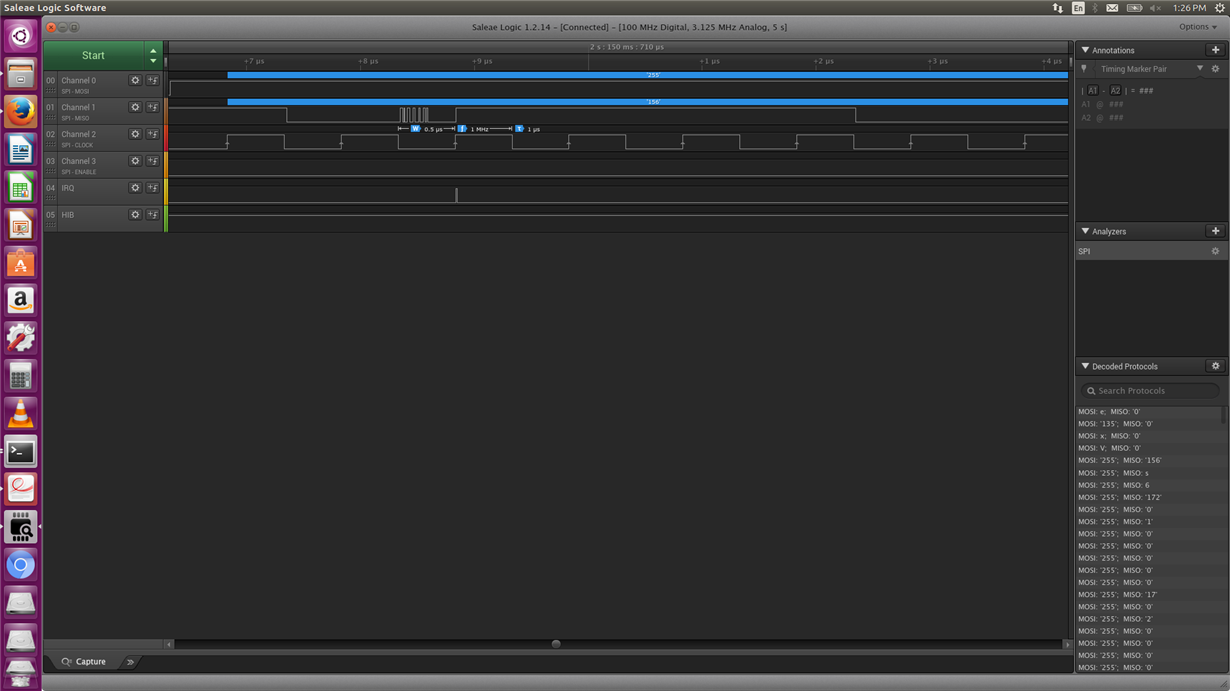
Task: Focus the Search Protocols field
Action: (1152, 391)
